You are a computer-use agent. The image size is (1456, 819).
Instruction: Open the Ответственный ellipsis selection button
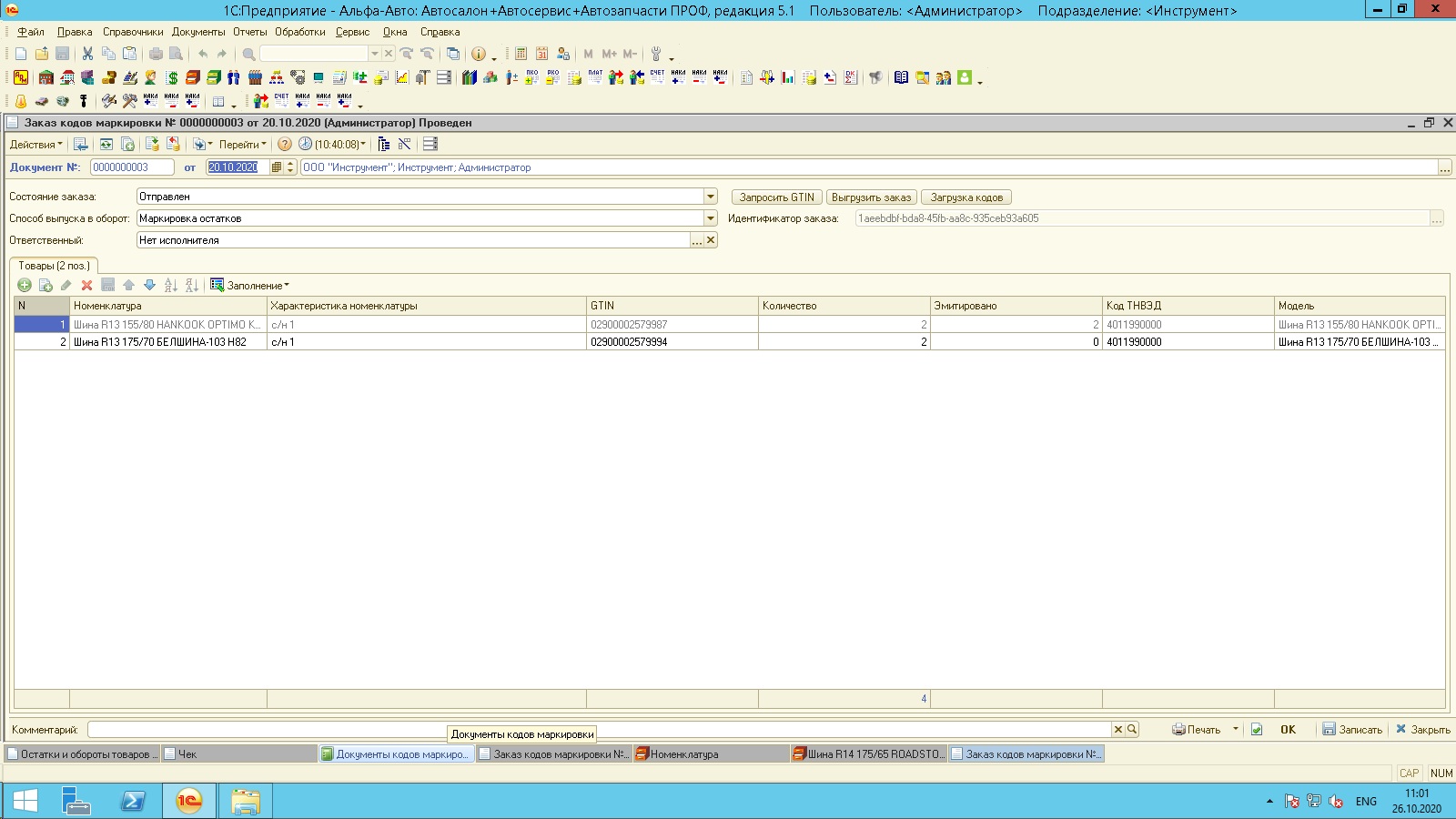point(697,240)
